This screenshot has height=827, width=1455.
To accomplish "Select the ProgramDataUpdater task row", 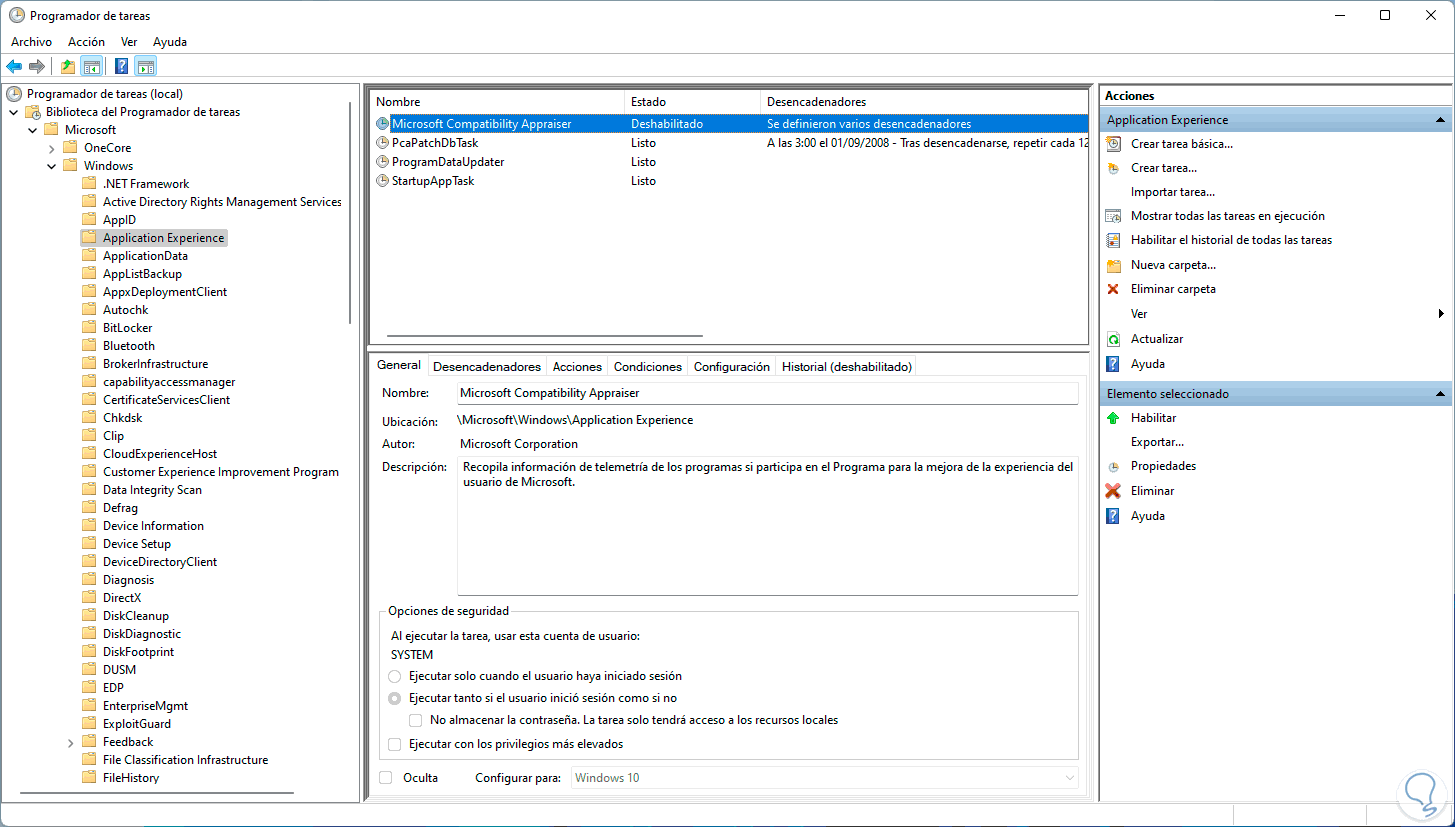I will 729,162.
